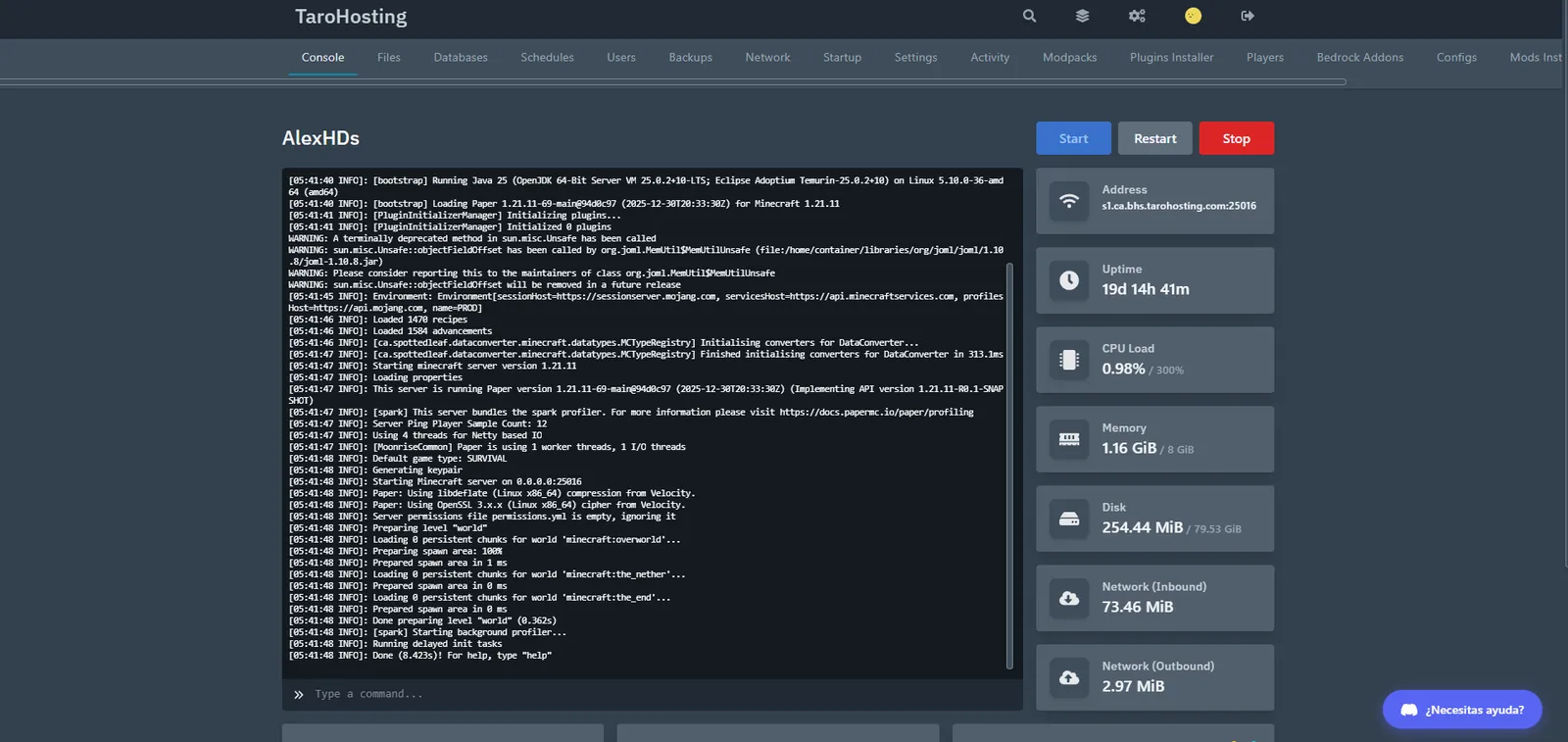Click the AlexHDs server name heading

320,138
